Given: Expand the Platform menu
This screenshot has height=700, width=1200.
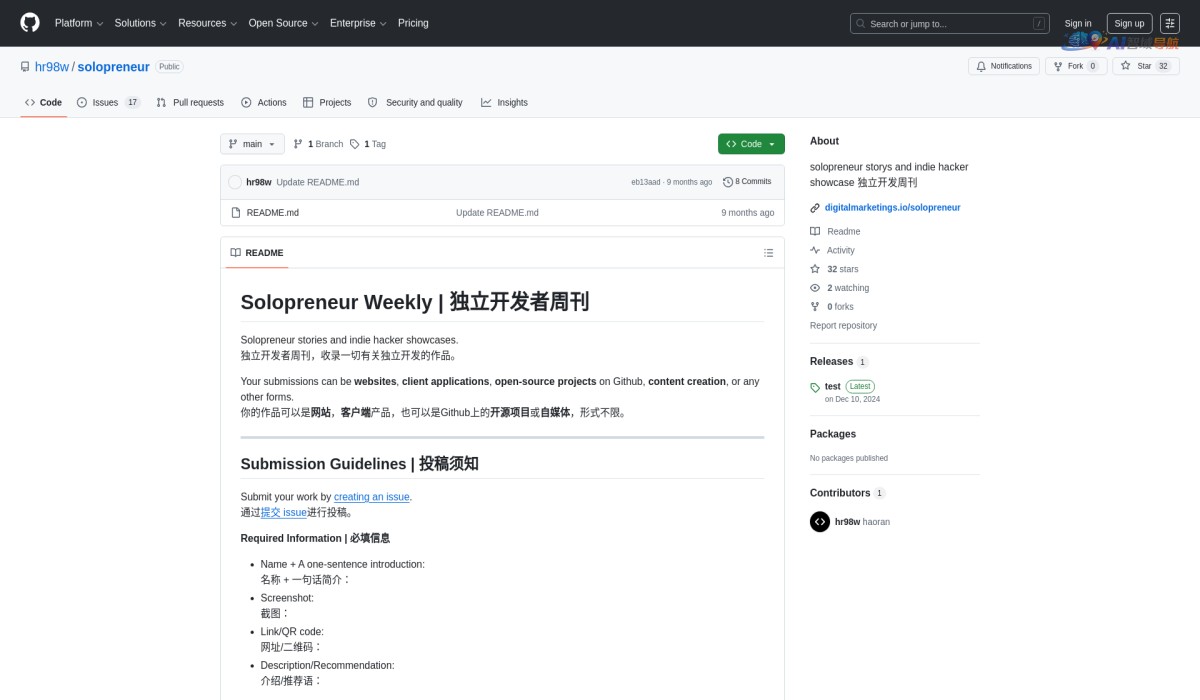Looking at the screenshot, I should pyautogui.click(x=79, y=23).
